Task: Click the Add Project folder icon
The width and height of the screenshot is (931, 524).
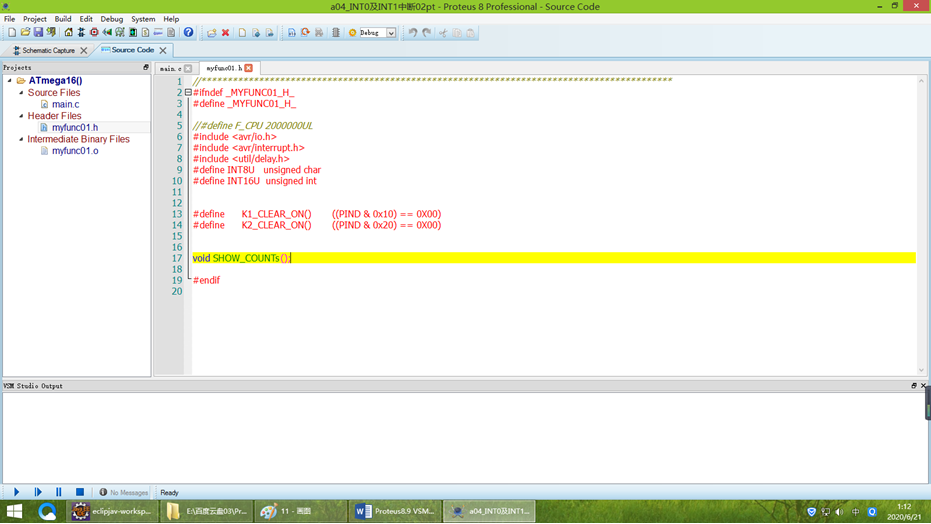Action: pos(211,33)
